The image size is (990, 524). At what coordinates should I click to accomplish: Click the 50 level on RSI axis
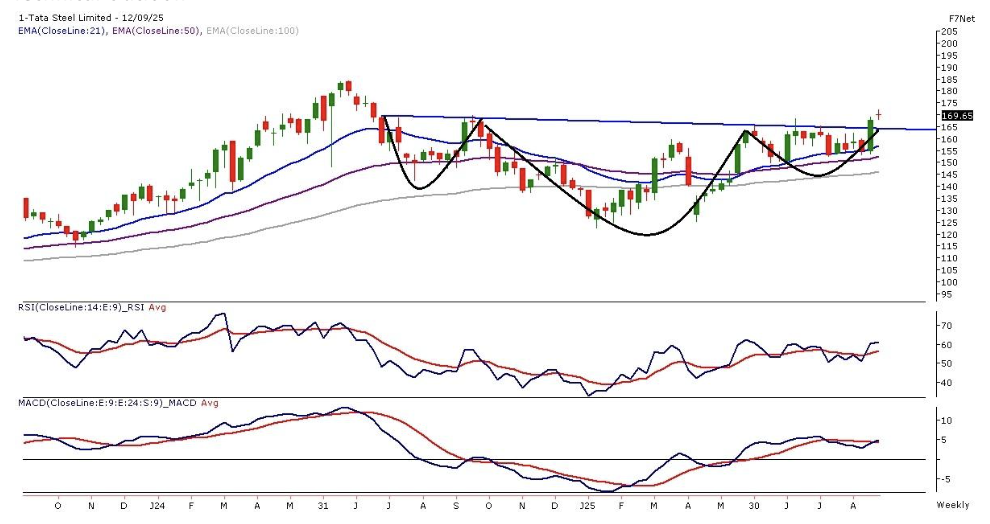tap(946, 364)
